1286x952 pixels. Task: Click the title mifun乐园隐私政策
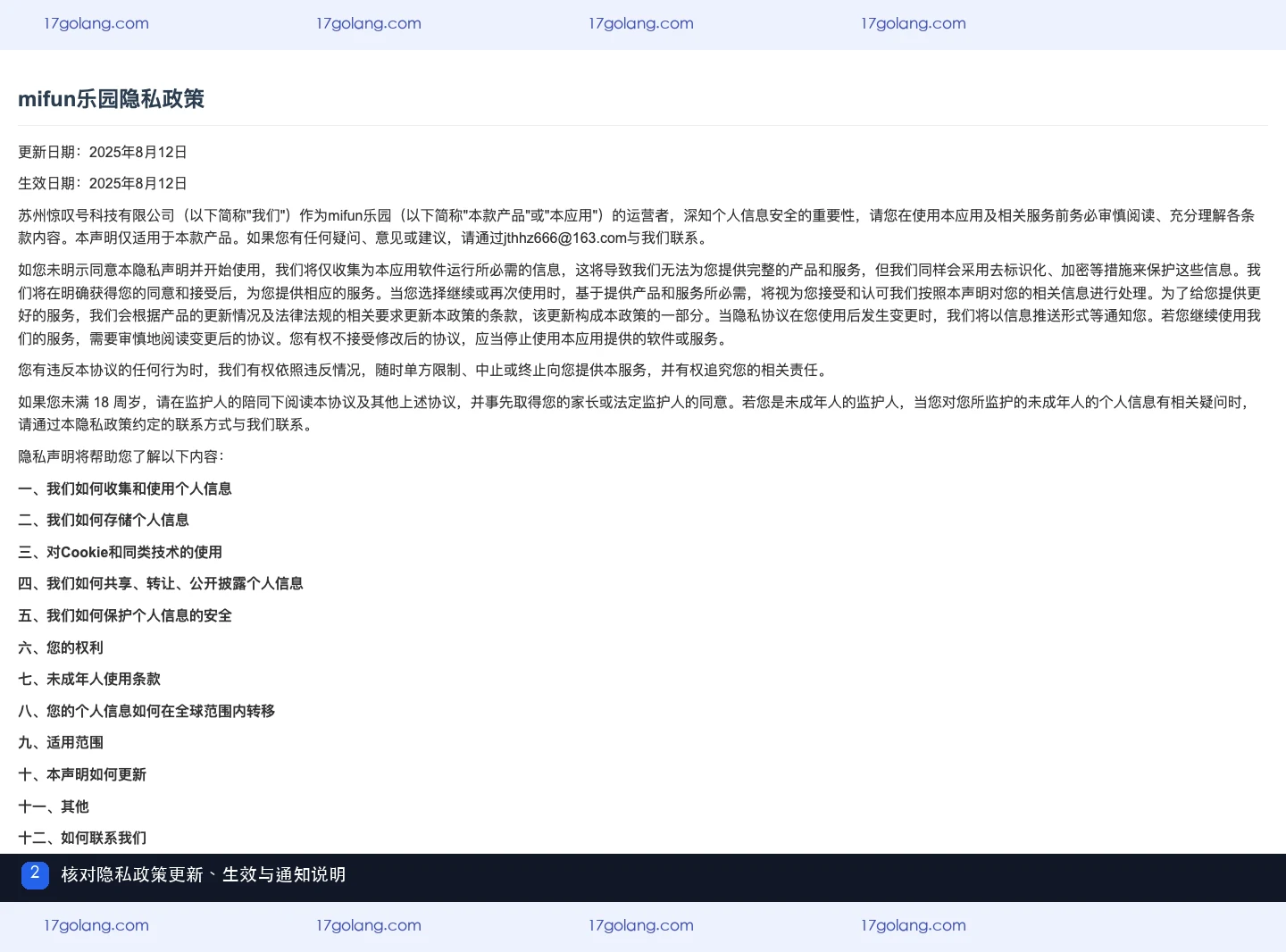coord(112,99)
